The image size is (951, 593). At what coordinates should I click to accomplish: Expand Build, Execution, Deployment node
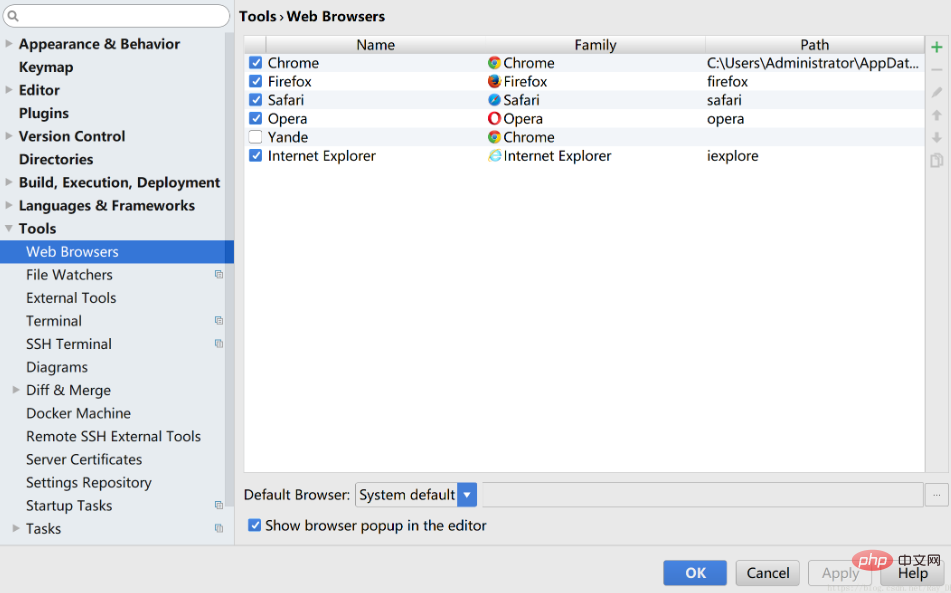8,182
